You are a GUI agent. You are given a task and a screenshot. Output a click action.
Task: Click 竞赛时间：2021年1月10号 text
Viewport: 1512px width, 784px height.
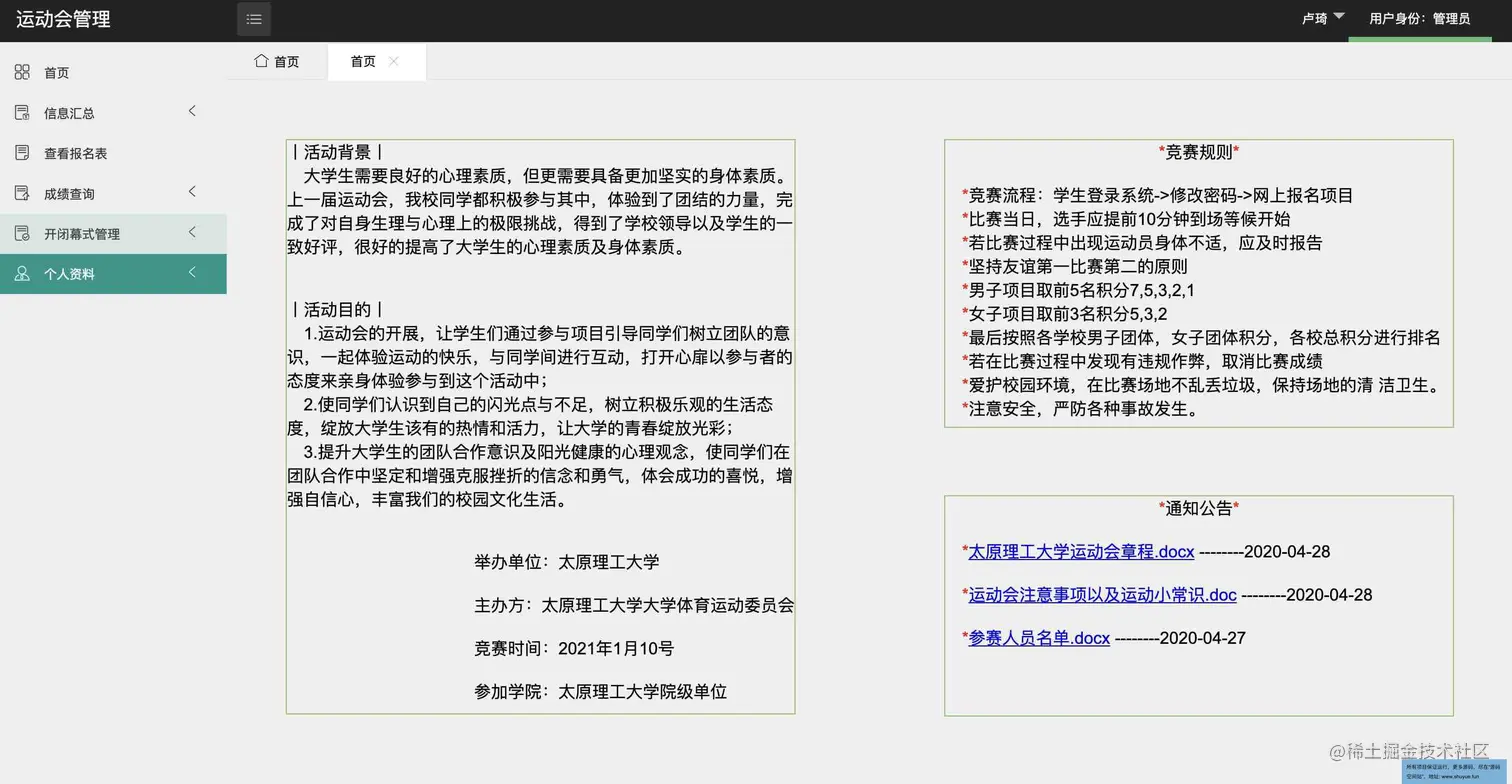[x=574, y=648]
